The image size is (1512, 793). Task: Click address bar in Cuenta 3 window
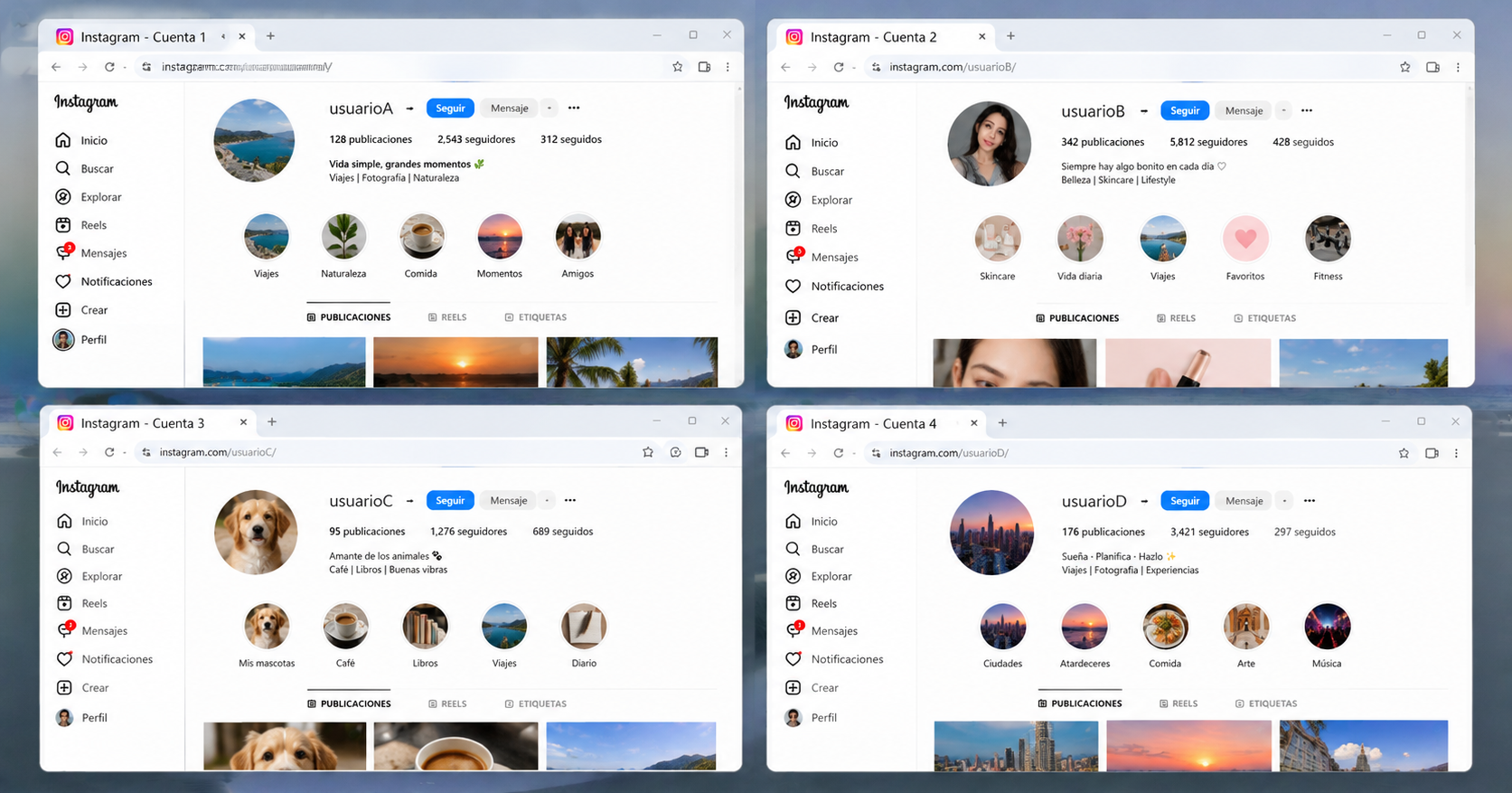[389, 452]
